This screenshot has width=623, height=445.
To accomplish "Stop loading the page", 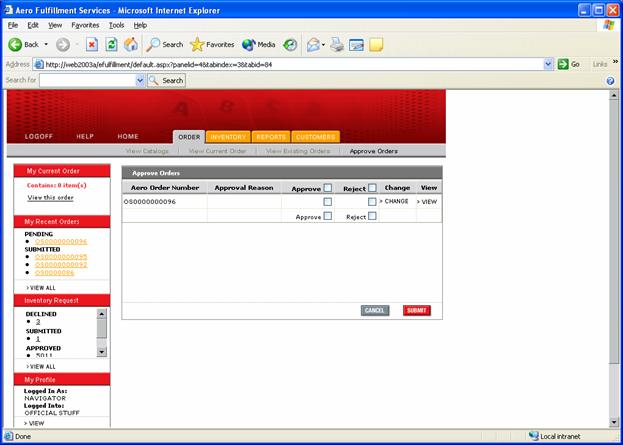I will click(92, 45).
